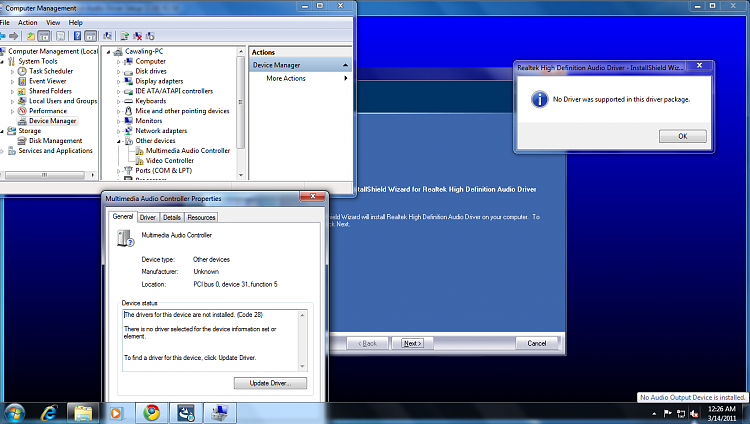Open the View menu
Viewport: 750px width, 424px height.
[53, 22]
